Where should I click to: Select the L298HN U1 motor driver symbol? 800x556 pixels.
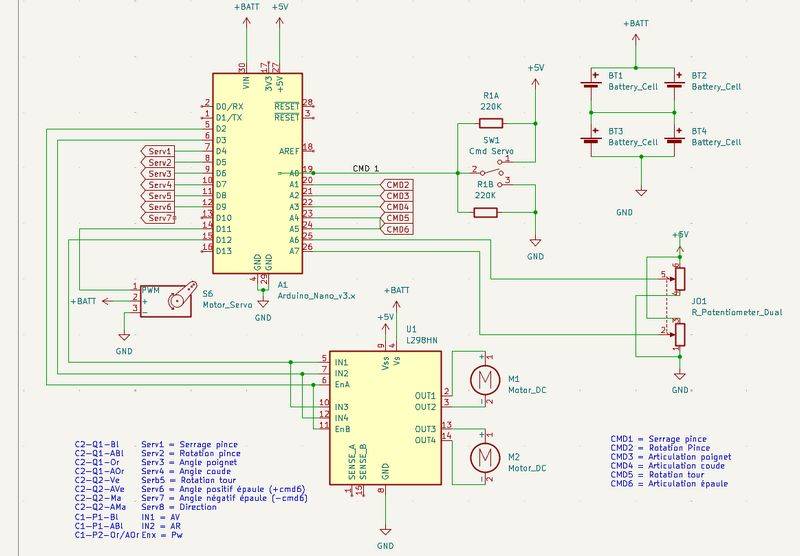385,417
